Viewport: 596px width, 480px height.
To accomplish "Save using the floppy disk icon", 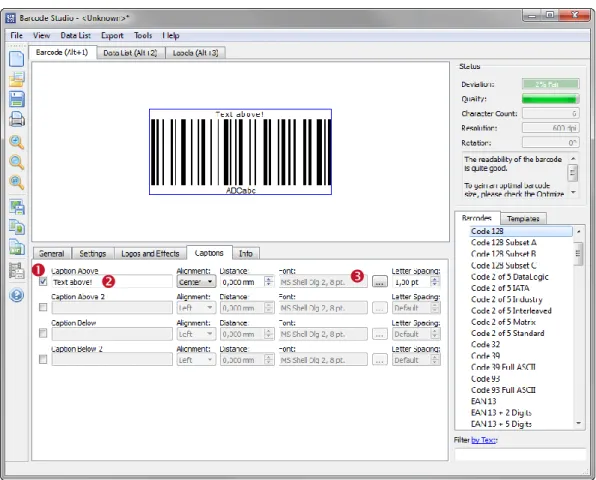I will pyautogui.click(x=16, y=99).
